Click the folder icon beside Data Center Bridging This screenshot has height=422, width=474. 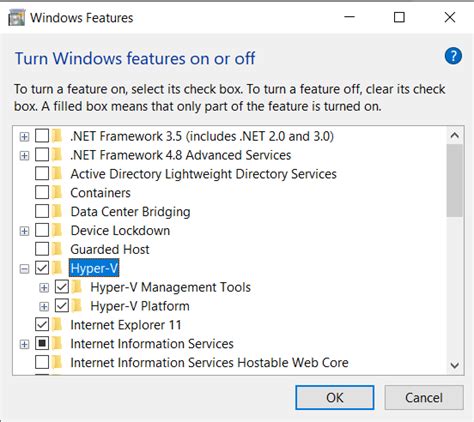click(x=57, y=211)
